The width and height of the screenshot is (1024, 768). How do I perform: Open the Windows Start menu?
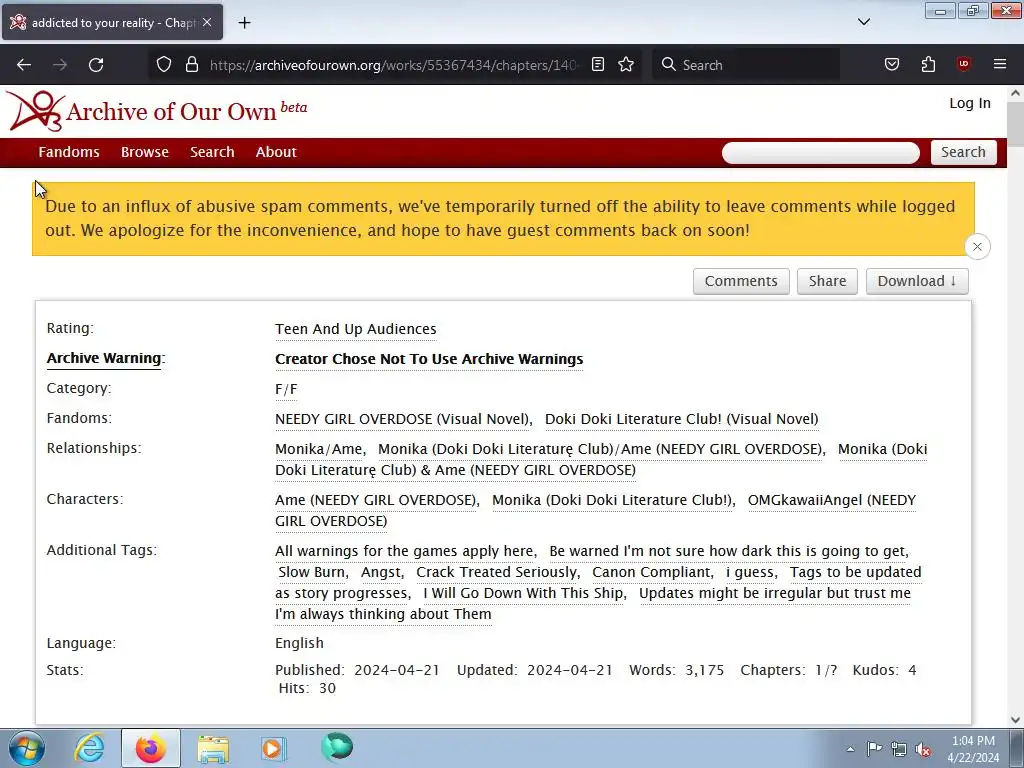coord(27,748)
